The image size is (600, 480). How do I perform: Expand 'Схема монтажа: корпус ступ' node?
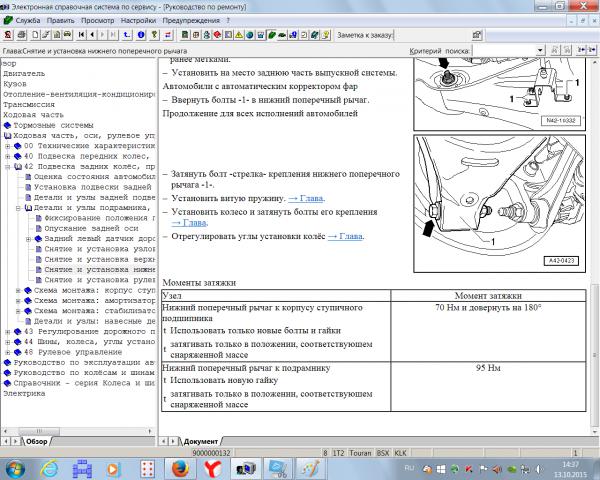(18, 291)
